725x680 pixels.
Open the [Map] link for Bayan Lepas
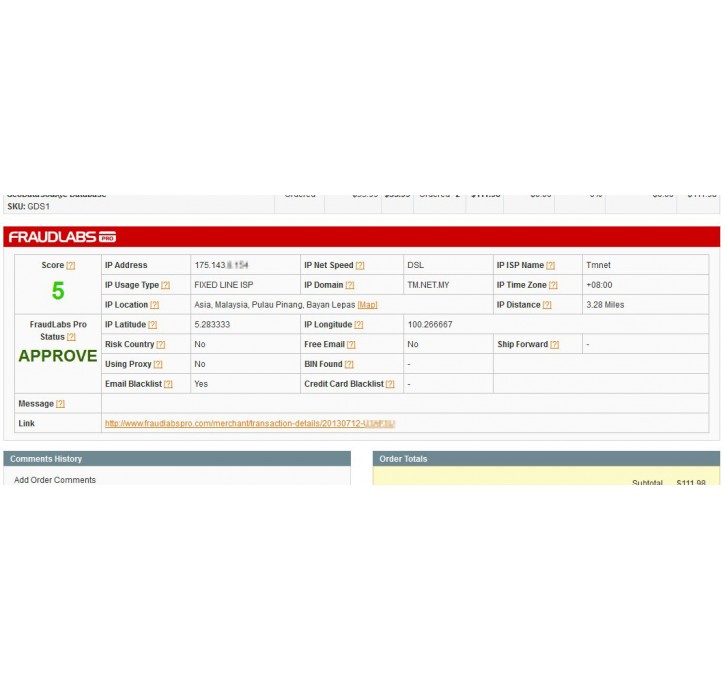click(x=368, y=305)
